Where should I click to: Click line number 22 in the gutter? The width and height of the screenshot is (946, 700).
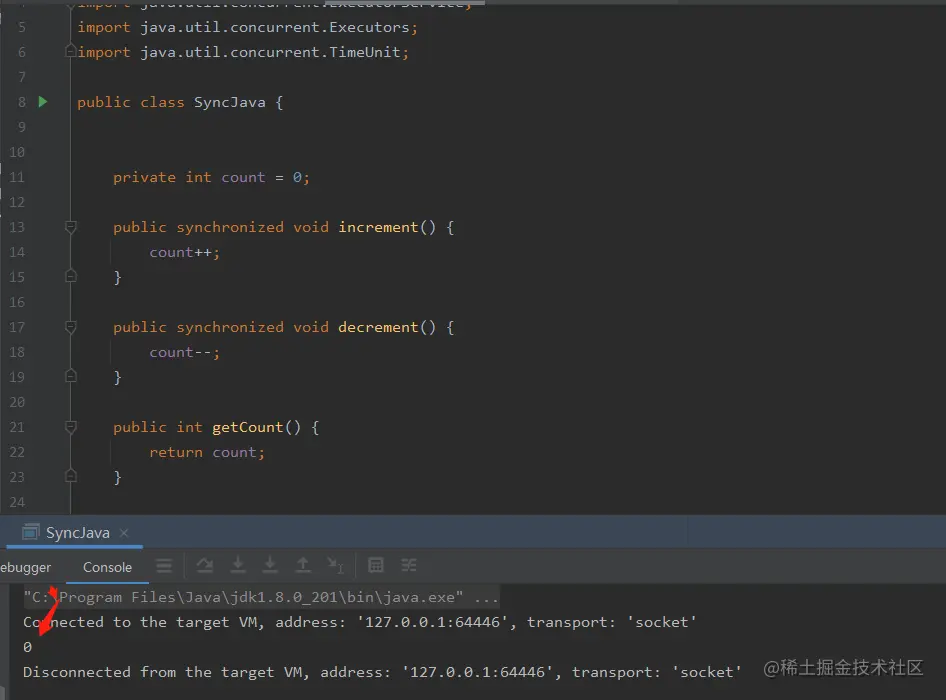[17, 453]
